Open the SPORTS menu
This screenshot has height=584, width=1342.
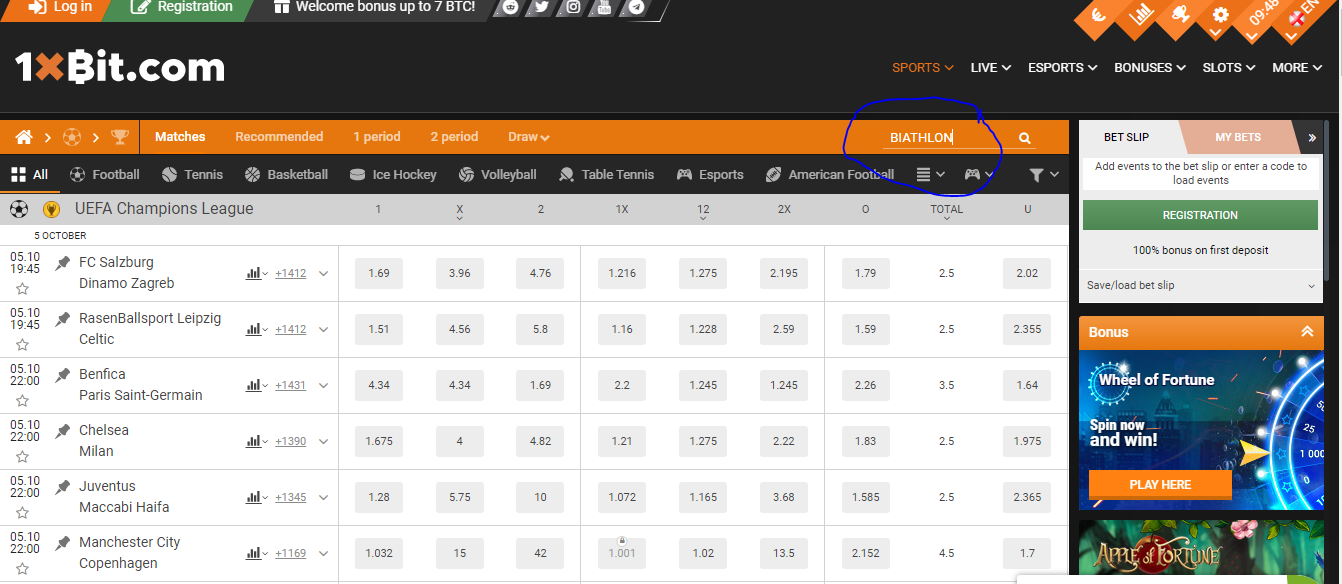pyautogui.click(x=921, y=67)
